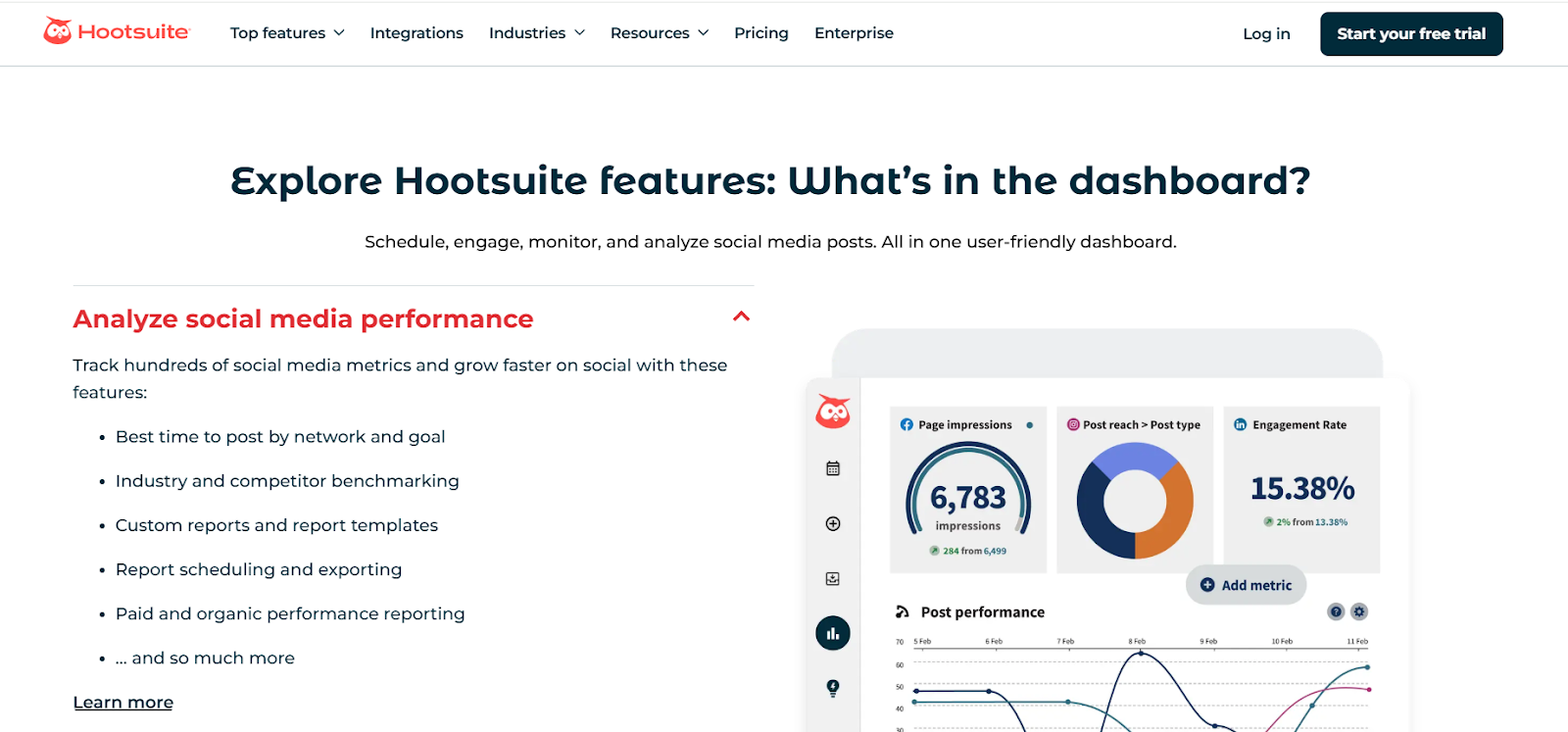The width and height of the screenshot is (1568, 732).
Task: Click the Hootsuite wordmark text
Action: pos(133,31)
